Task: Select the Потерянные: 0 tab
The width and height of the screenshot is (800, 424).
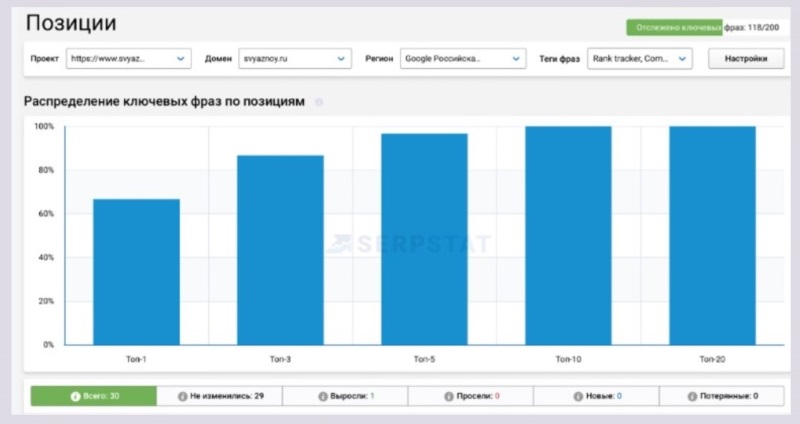Action: [722, 396]
